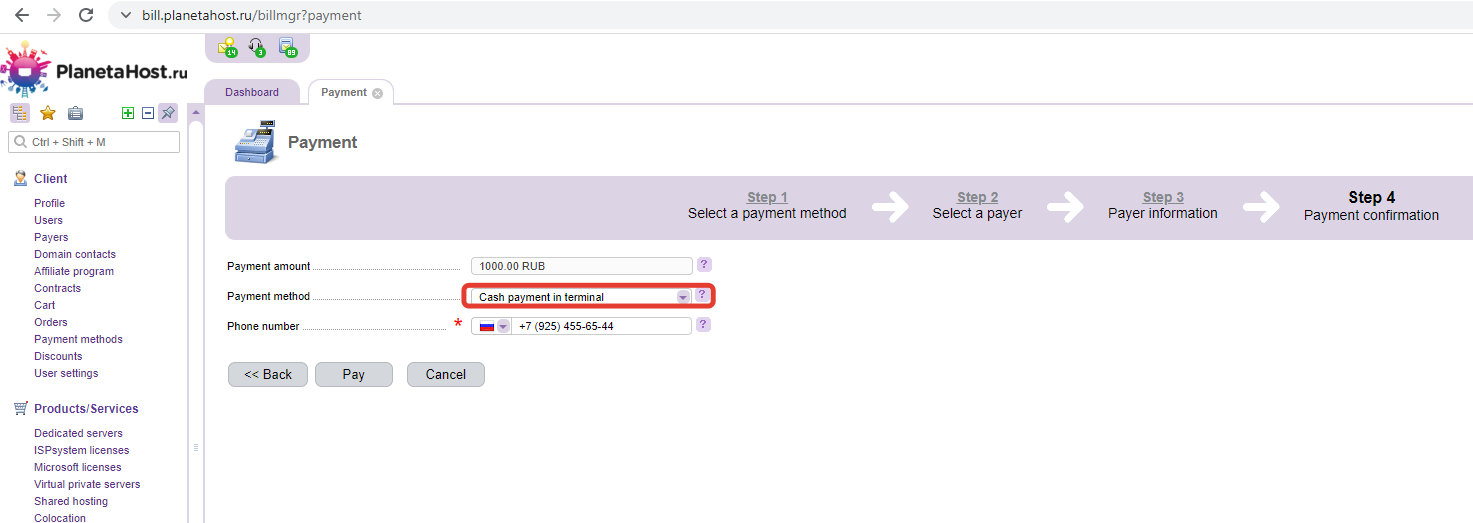Viewport: 1473px width, 523px height.
Task: Close the Payment tab
Action: (x=377, y=93)
